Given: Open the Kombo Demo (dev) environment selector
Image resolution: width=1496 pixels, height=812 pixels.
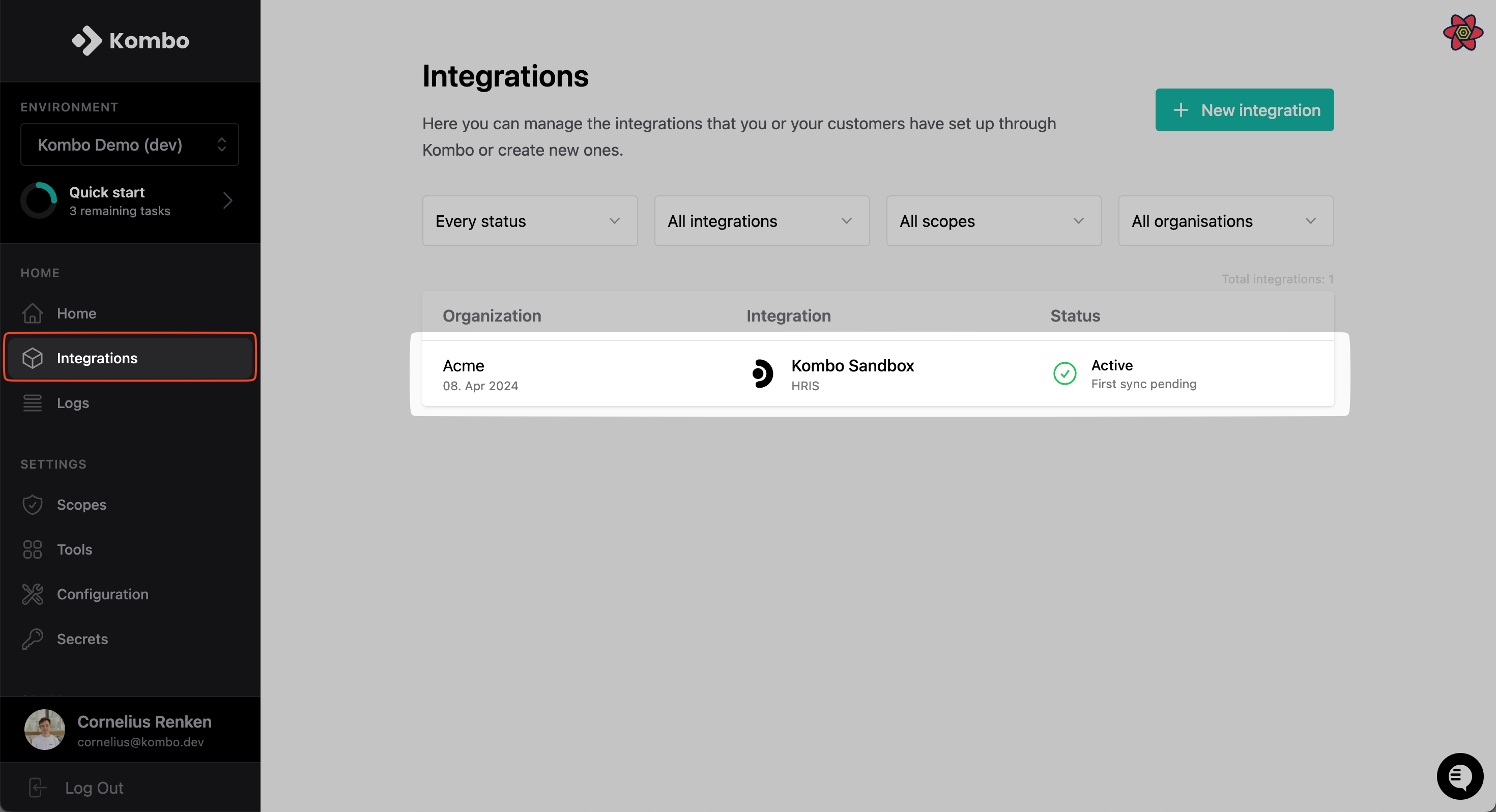Looking at the screenshot, I should 130,144.
